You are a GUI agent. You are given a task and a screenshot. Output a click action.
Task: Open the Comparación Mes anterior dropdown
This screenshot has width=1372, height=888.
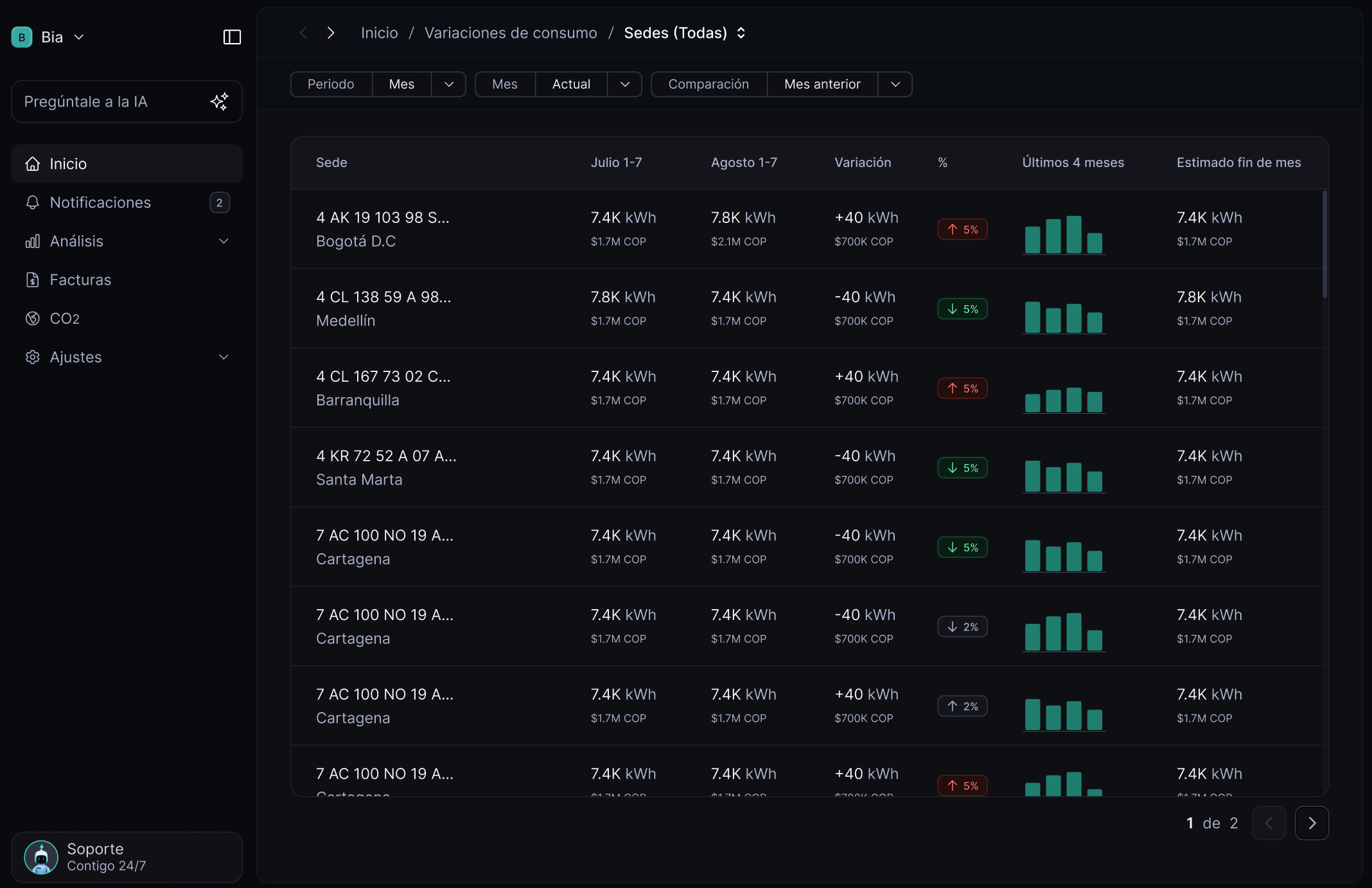point(895,84)
